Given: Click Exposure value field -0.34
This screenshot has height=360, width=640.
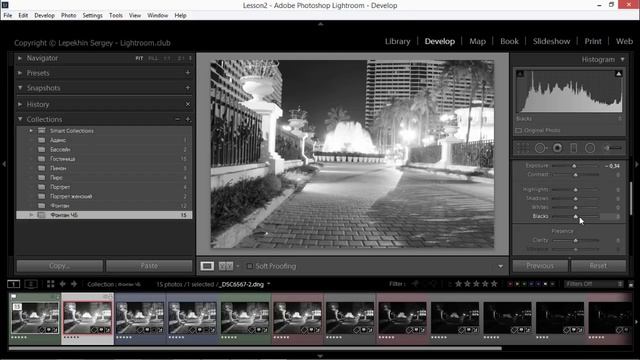Looking at the screenshot, I should [613, 166].
